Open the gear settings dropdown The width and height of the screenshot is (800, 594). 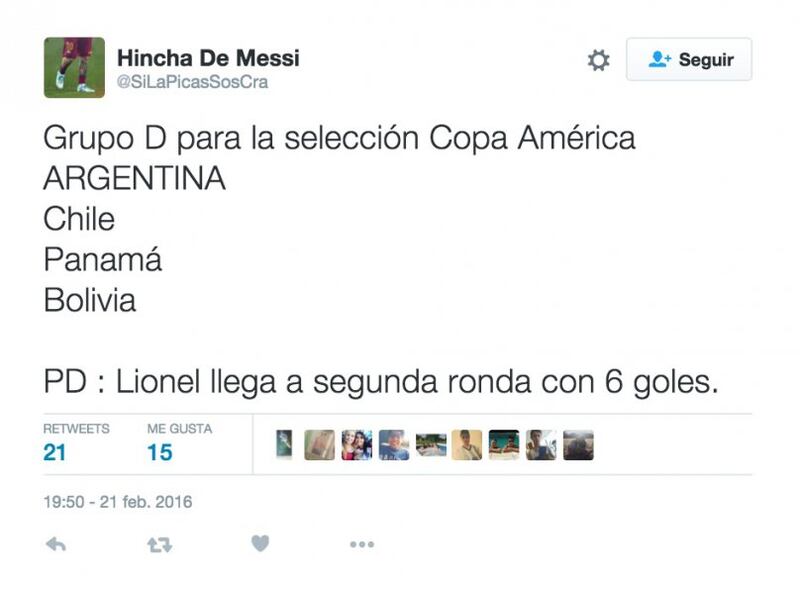click(x=598, y=60)
